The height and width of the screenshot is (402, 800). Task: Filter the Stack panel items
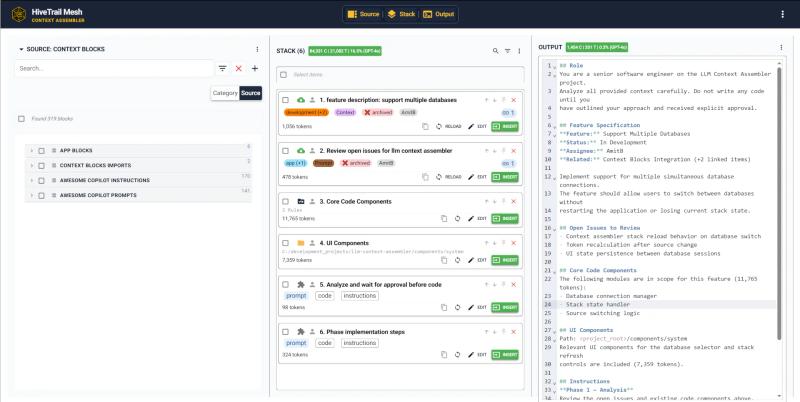[508, 51]
